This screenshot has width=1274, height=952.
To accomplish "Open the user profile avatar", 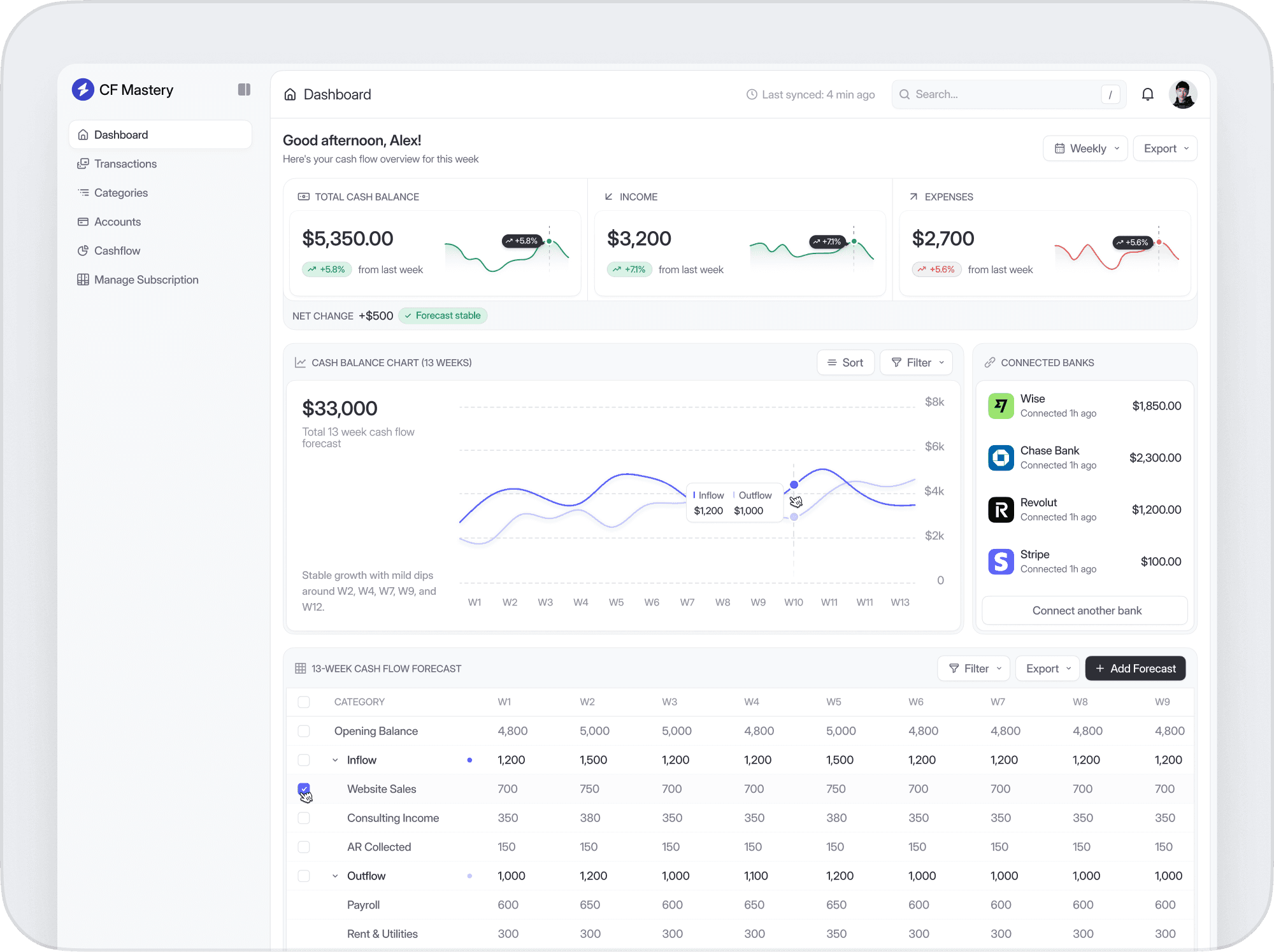I will point(1183,95).
